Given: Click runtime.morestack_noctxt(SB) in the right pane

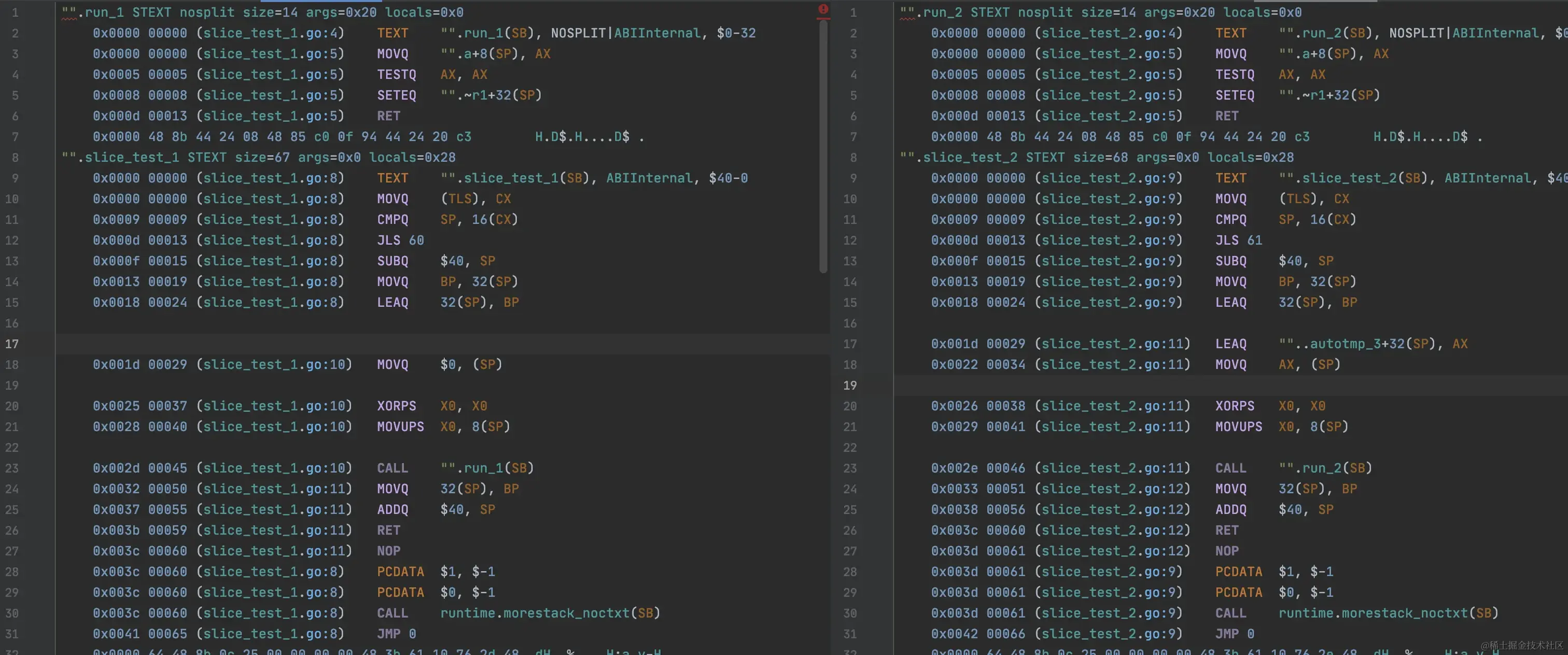Looking at the screenshot, I should tap(1388, 613).
